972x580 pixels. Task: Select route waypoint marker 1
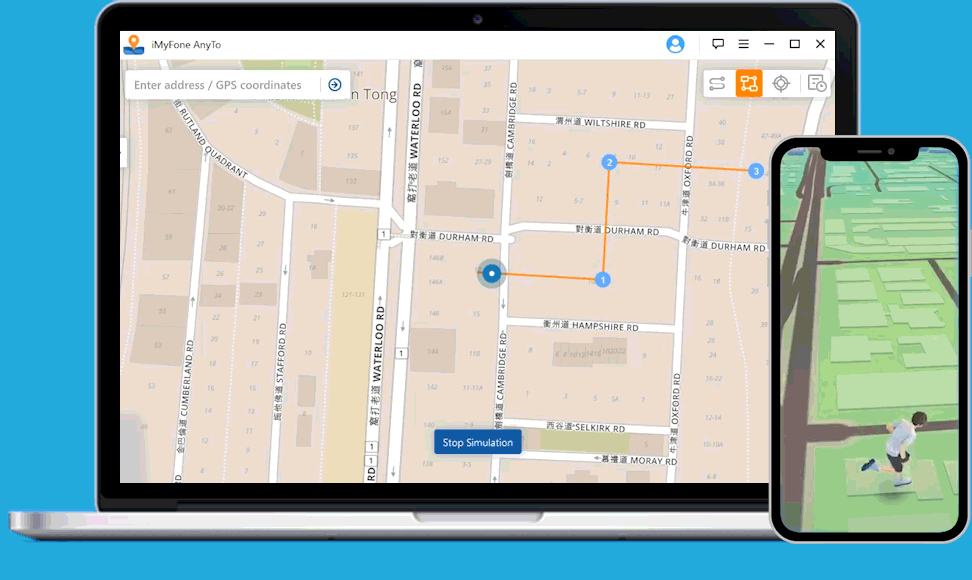coord(603,280)
